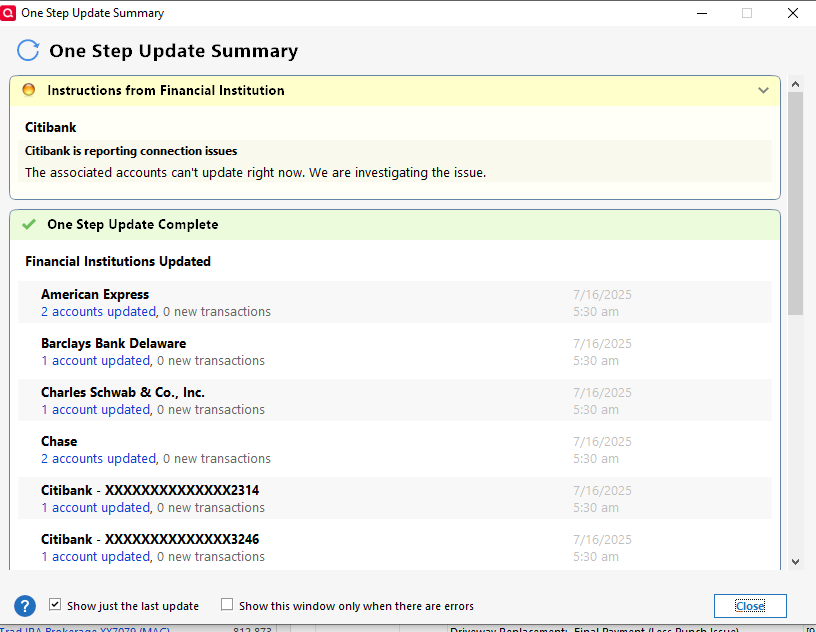Click the Quicken logo in title bar
This screenshot has width=816, height=632.
(x=8, y=12)
